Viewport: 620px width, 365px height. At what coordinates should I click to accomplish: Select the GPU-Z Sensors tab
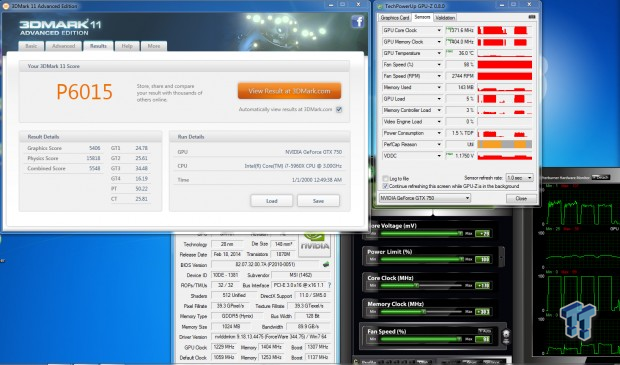click(422, 17)
